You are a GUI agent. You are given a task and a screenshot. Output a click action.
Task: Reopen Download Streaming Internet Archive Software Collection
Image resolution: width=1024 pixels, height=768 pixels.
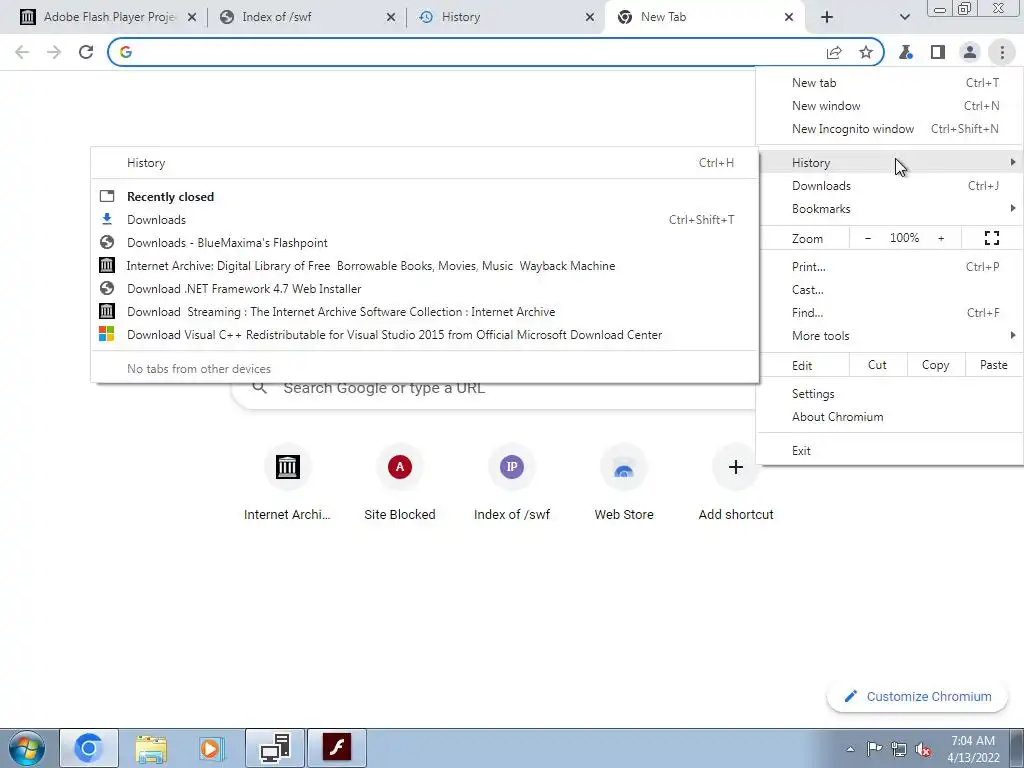424,312
